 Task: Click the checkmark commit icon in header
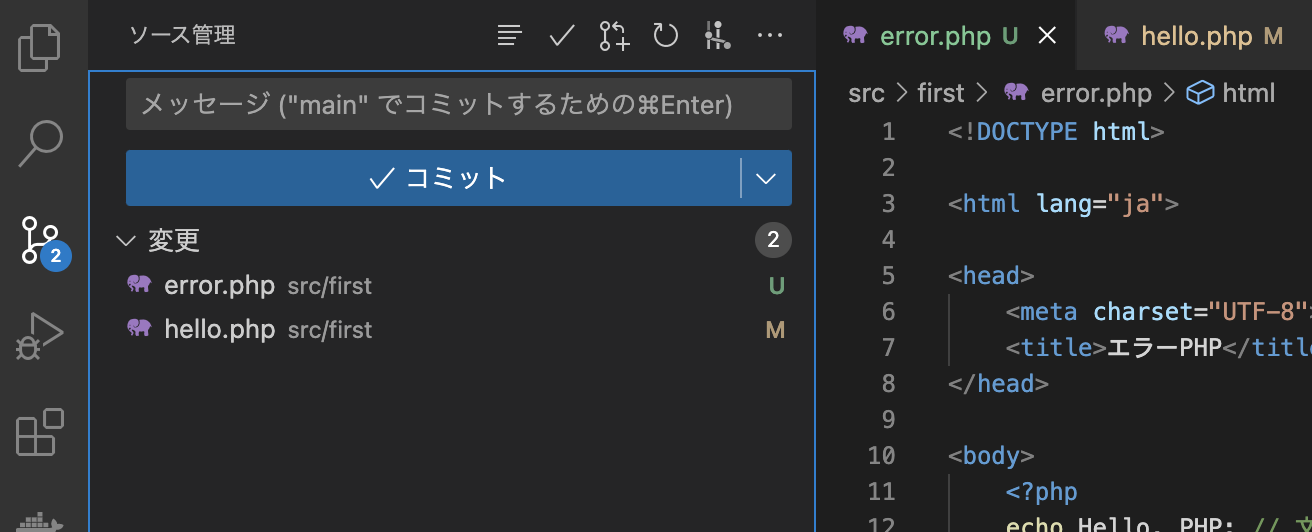[562, 37]
